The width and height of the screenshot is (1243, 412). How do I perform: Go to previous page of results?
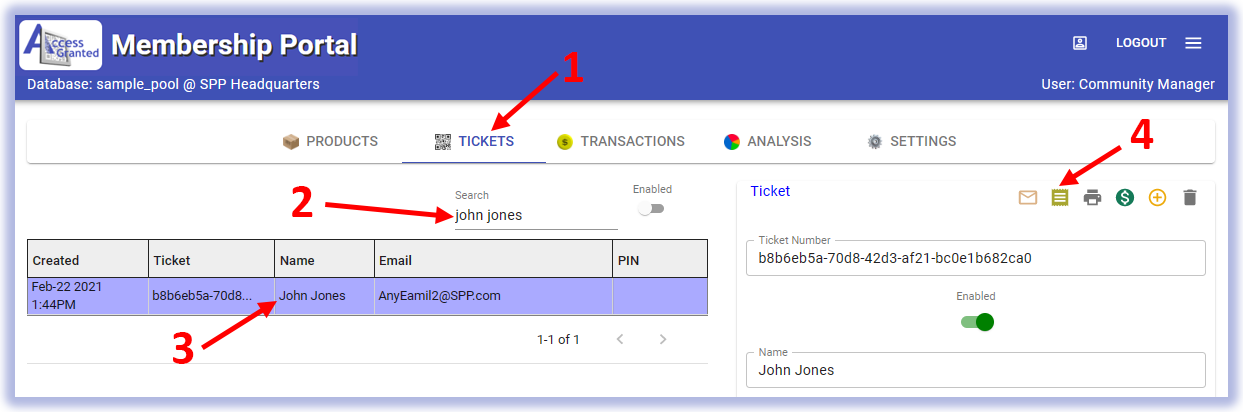click(620, 340)
